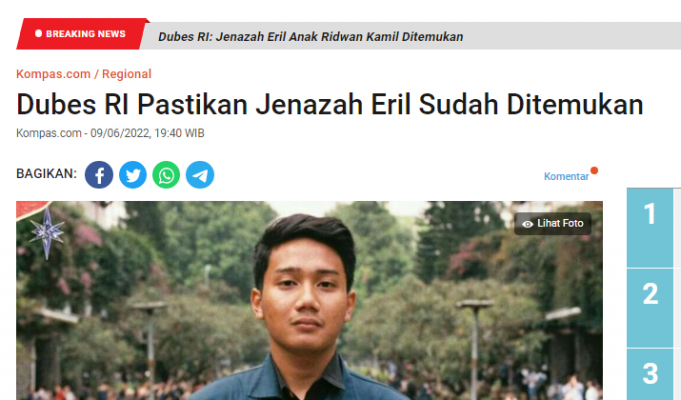Screen dimensions: 681x400
Task: Click article title Dubes RI Pastikan Jenazah
Action: (330, 104)
